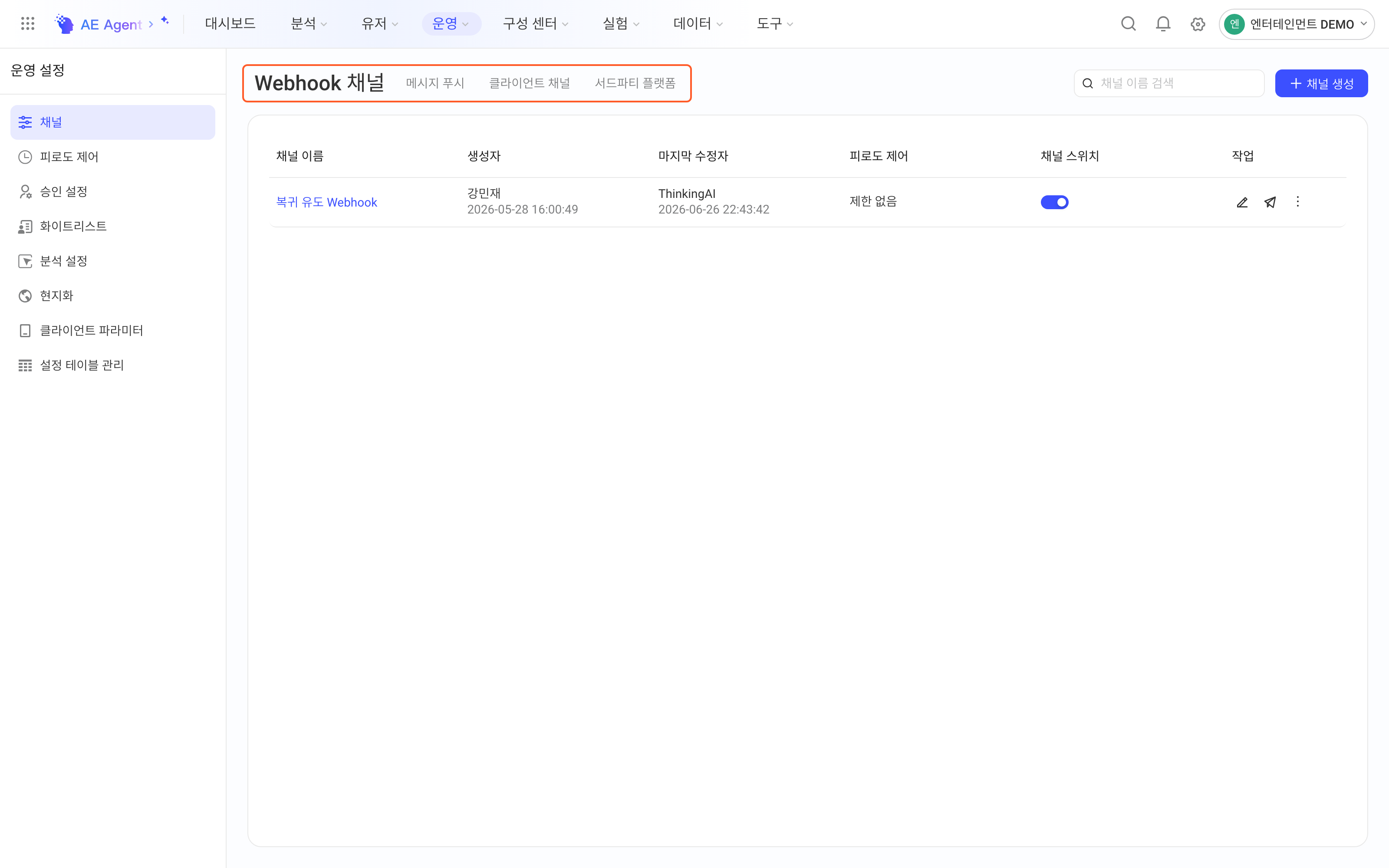Click the 채널 생성 button
This screenshot has height=868, width=1389.
(1321, 84)
